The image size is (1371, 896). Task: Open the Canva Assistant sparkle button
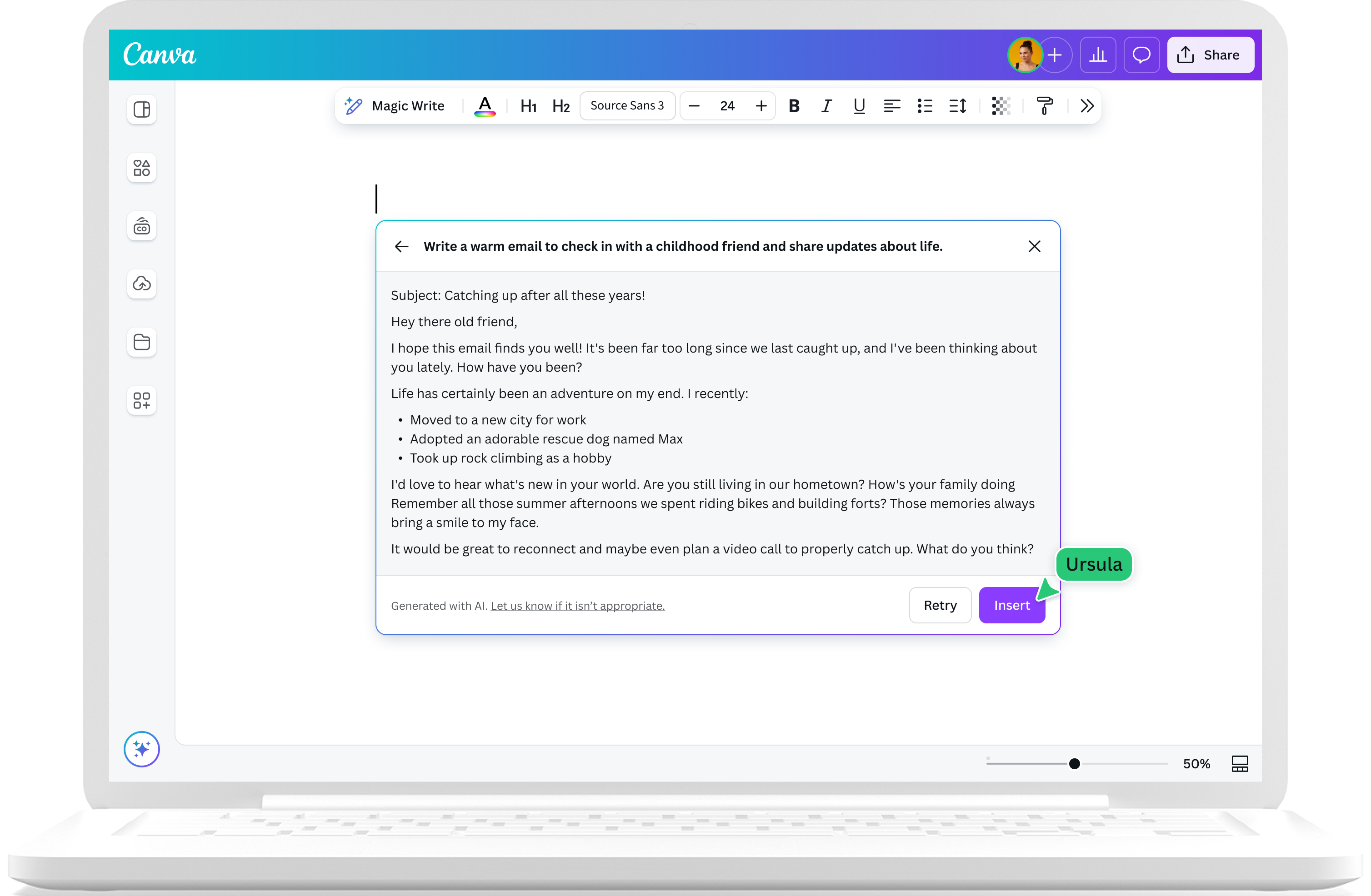(x=141, y=749)
